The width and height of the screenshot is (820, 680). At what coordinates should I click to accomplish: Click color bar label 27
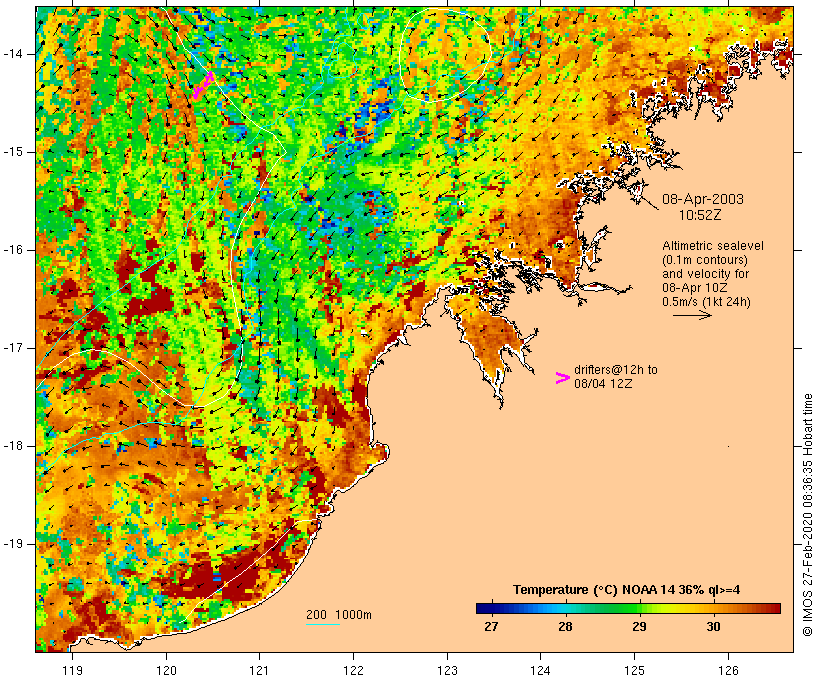491,626
